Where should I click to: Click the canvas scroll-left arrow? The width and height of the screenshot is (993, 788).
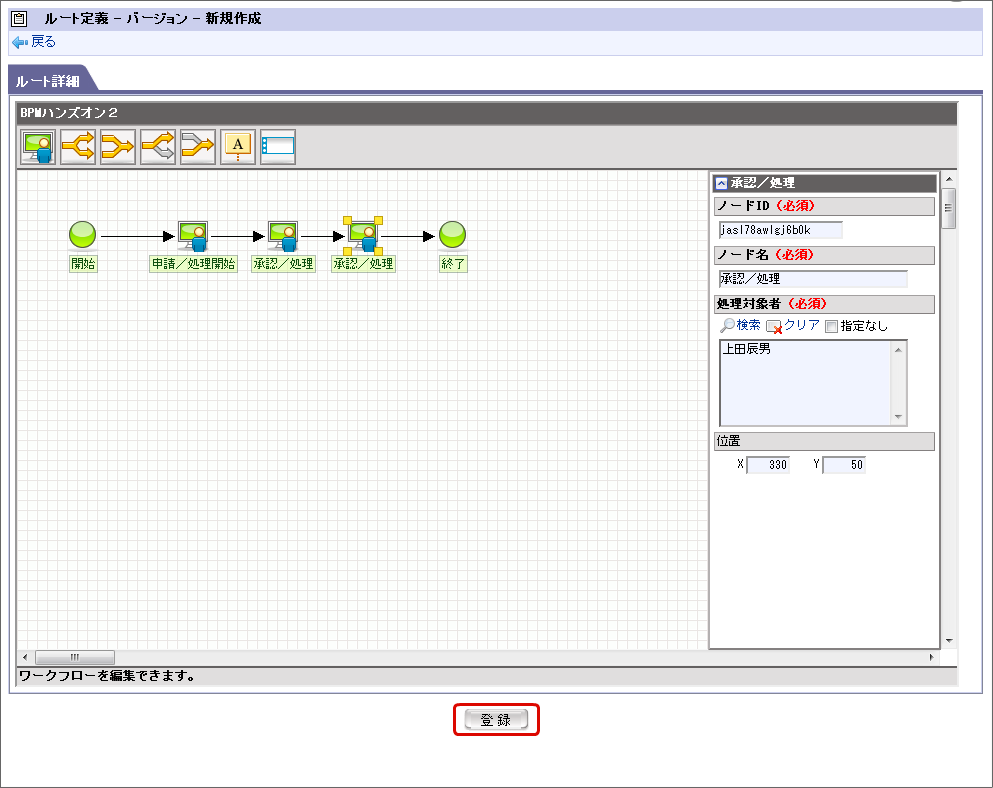(x=25, y=658)
